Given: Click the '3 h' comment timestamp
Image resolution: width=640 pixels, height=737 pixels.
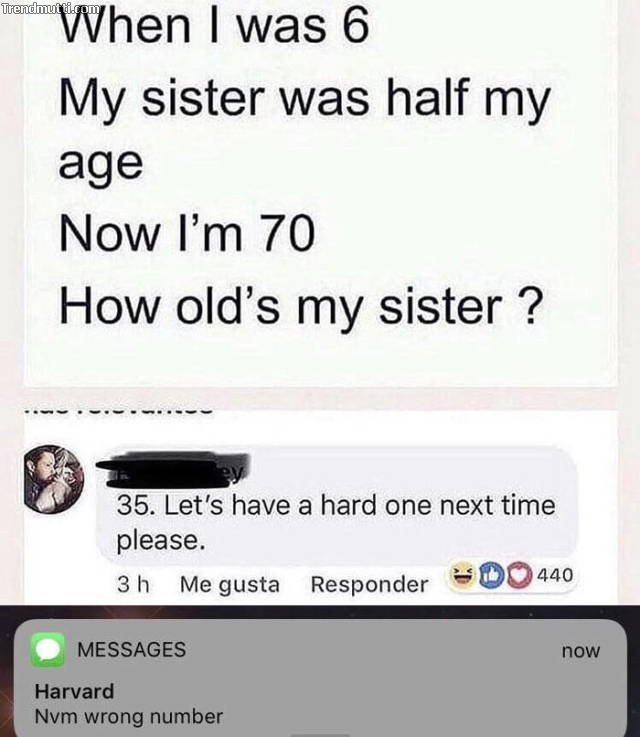Looking at the screenshot, I should pyautogui.click(x=133, y=585).
